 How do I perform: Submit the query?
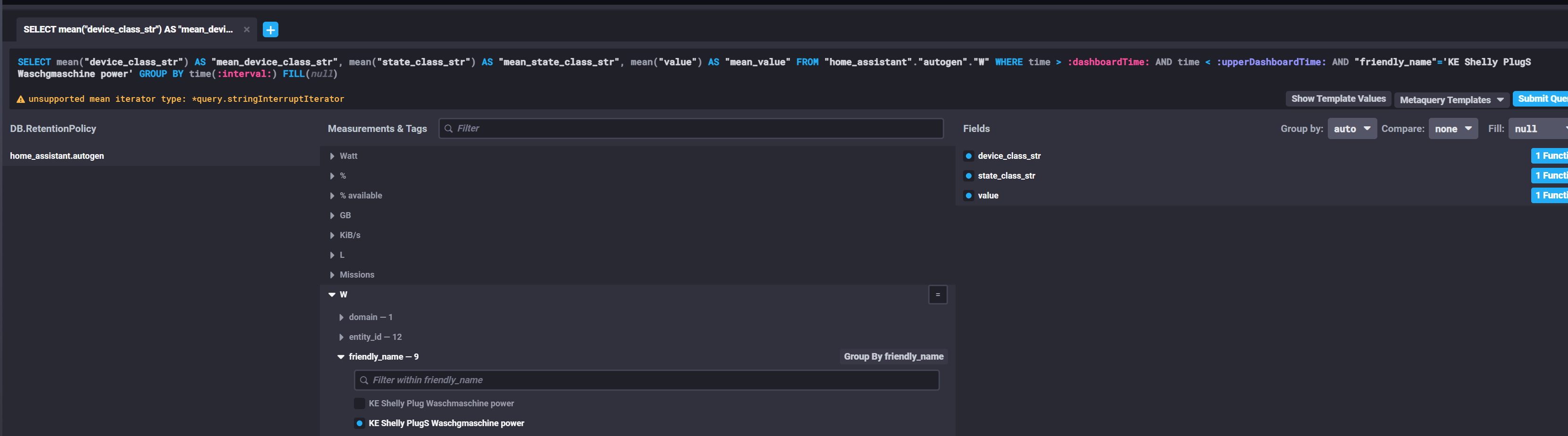click(x=1540, y=99)
